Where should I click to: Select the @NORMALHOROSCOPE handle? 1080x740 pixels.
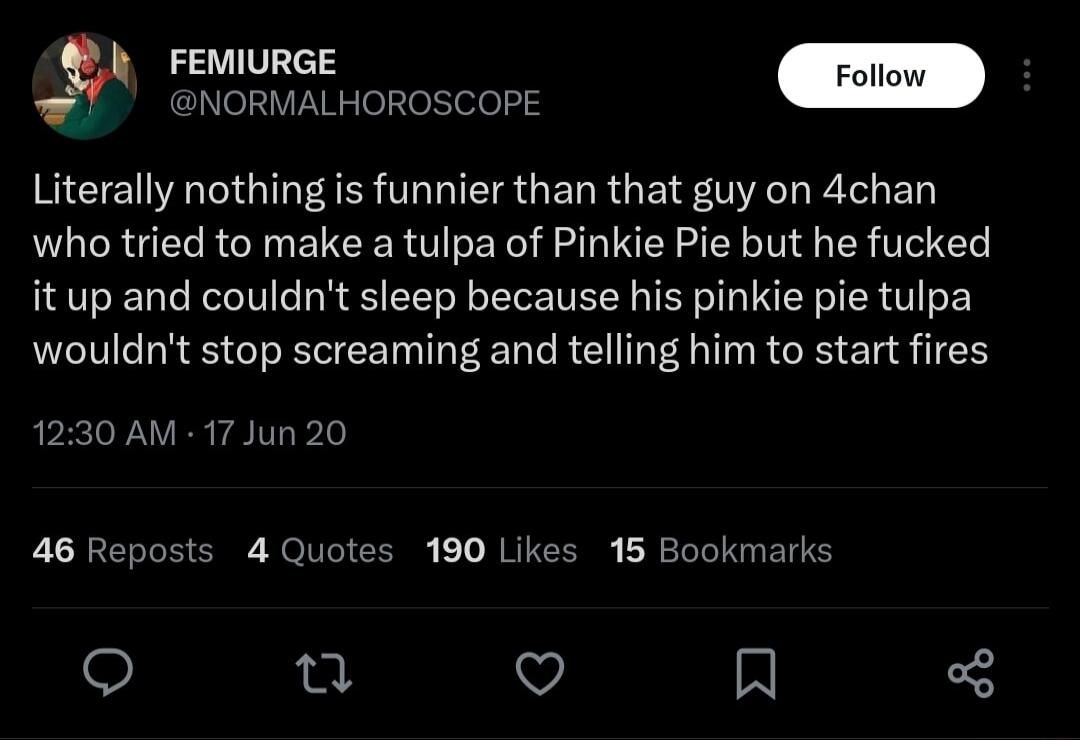point(355,101)
